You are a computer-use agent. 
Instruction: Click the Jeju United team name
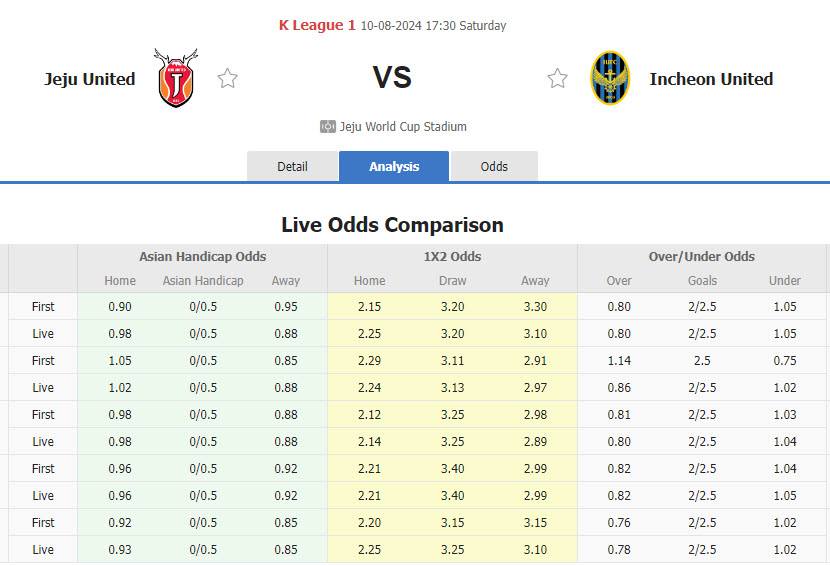click(x=90, y=79)
